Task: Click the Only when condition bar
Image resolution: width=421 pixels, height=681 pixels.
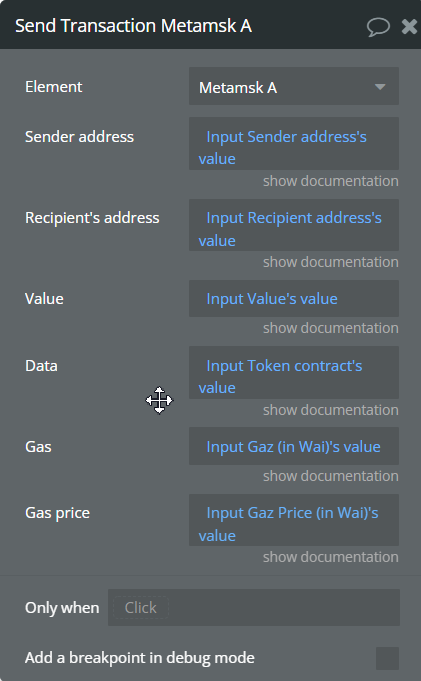Action: click(x=254, y=608)
